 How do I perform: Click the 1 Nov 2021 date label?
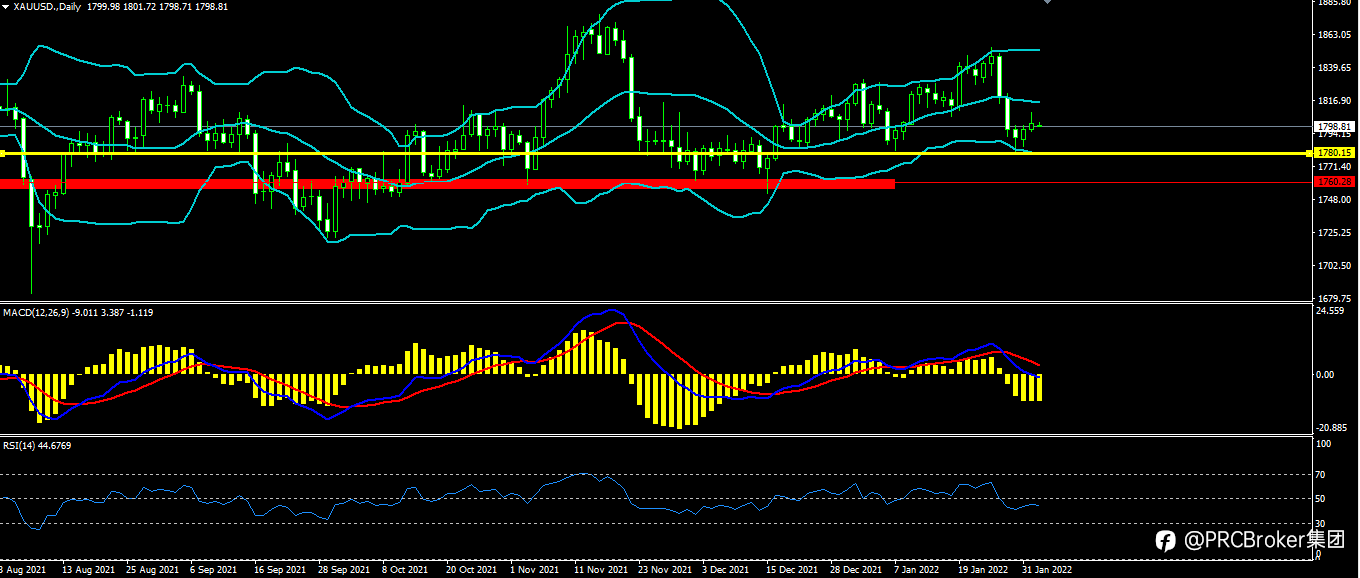534,570
